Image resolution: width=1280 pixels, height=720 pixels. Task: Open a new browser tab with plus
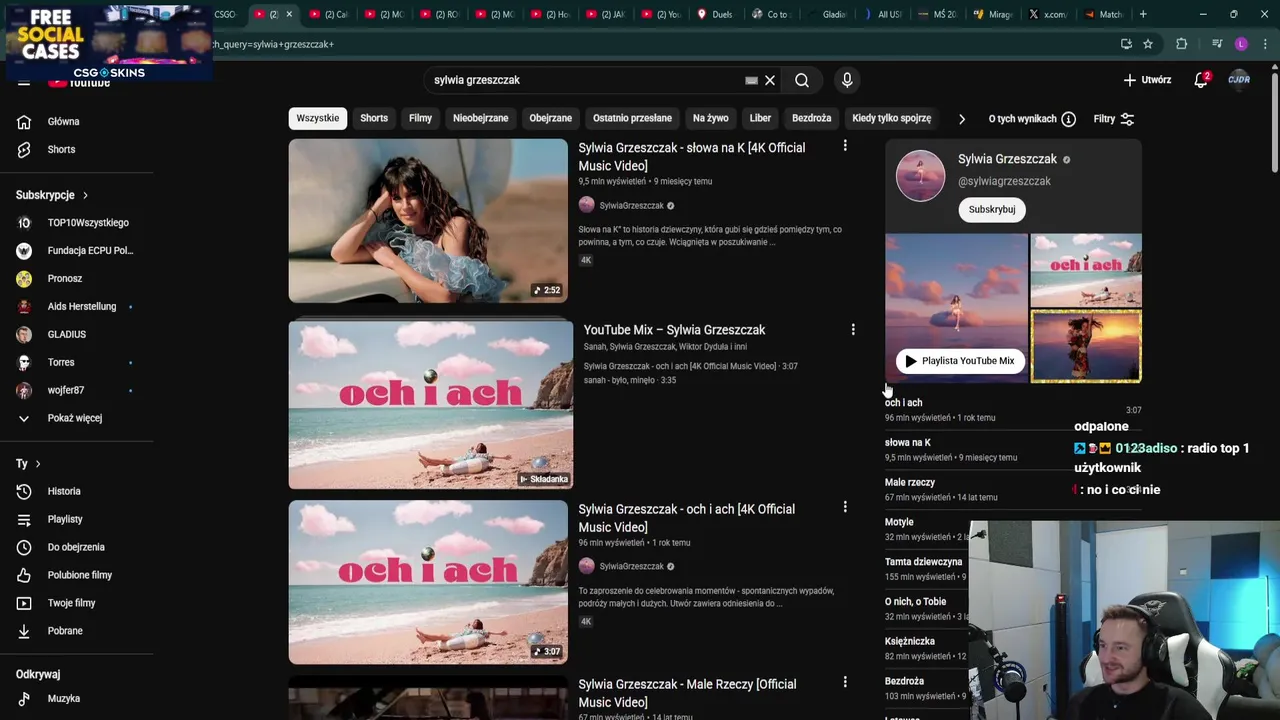pos(1144,14)
